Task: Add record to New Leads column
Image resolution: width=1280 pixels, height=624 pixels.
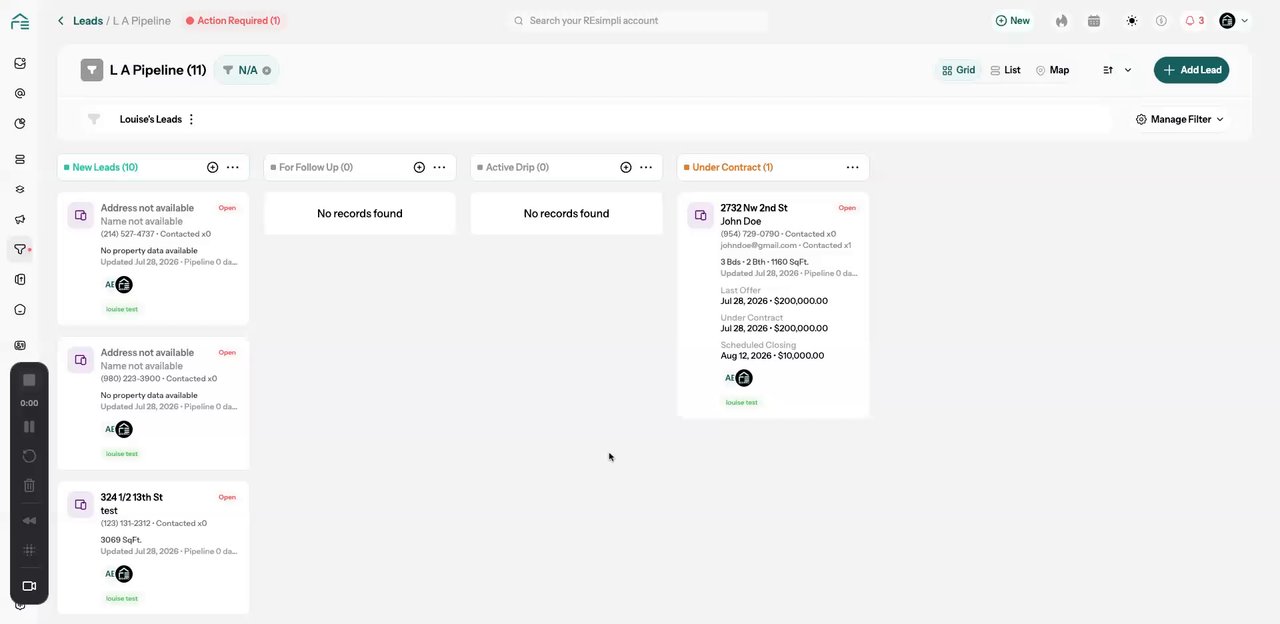Action: coord(212,167)
